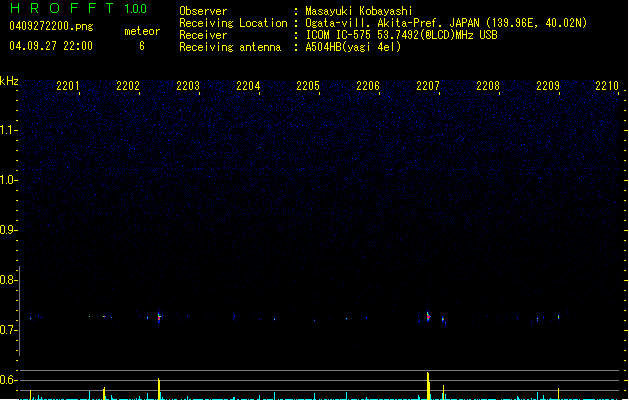This screenshot has width=629, height=400.
Task: Click the strongest meteor echo just before 2207
Action: click(428, 316)
